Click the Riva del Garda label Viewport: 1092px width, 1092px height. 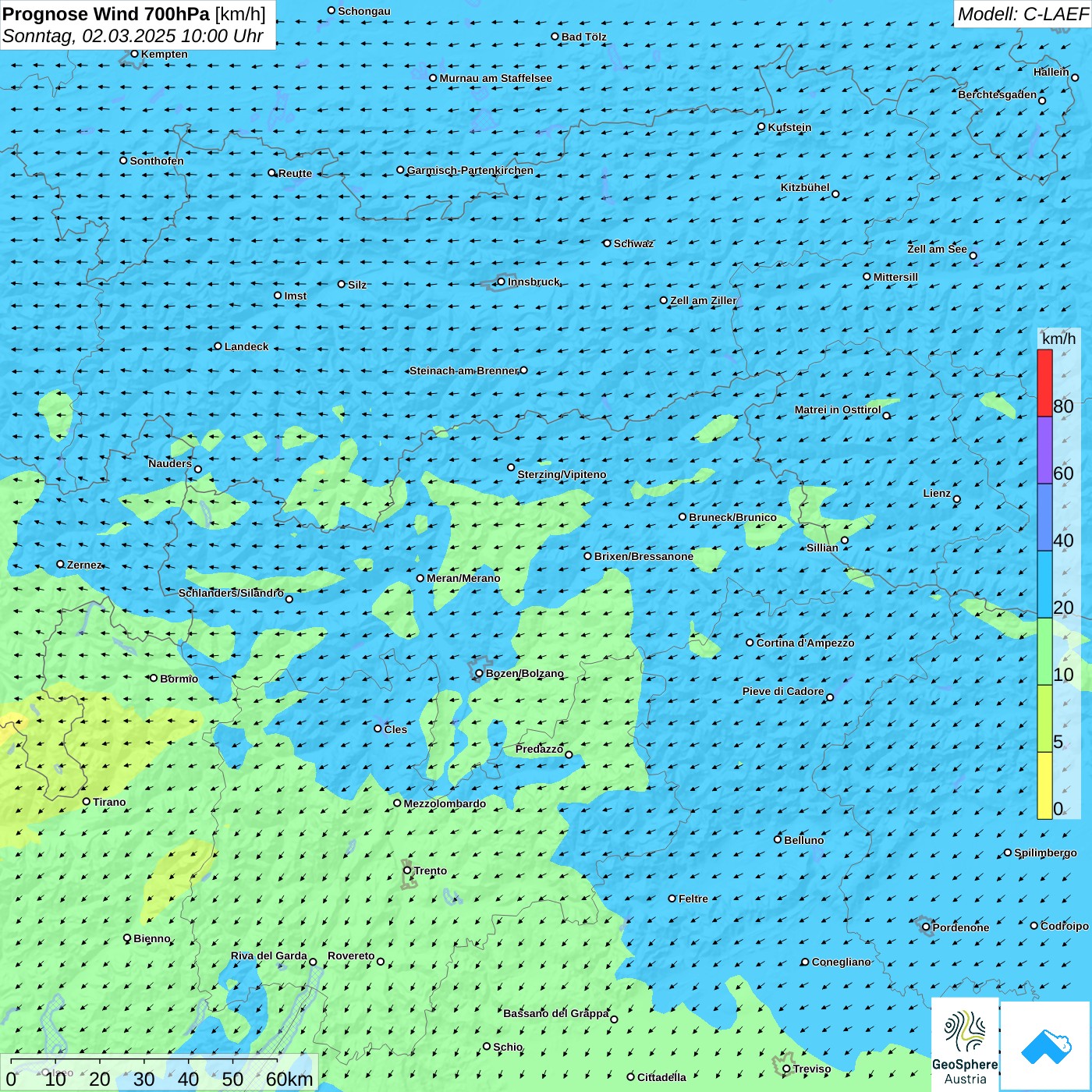pos(268,955)
